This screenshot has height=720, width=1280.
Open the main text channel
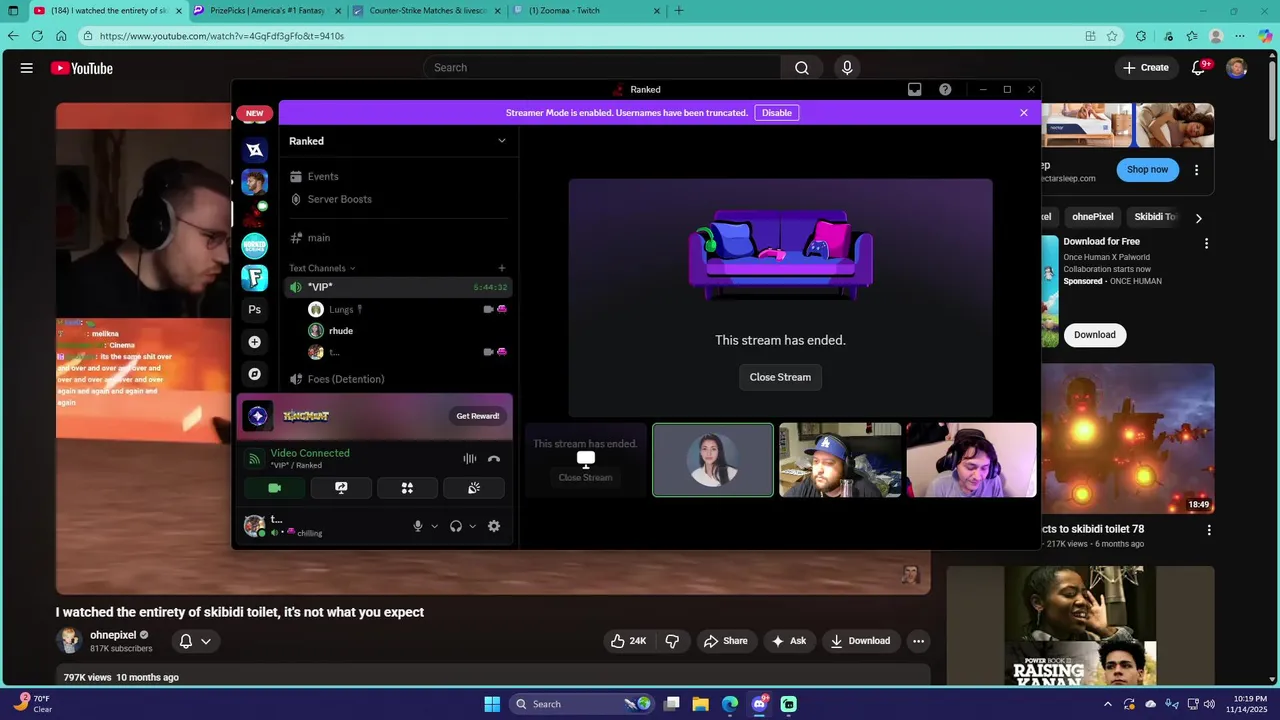pyautogui.click(x=398, y=238)
